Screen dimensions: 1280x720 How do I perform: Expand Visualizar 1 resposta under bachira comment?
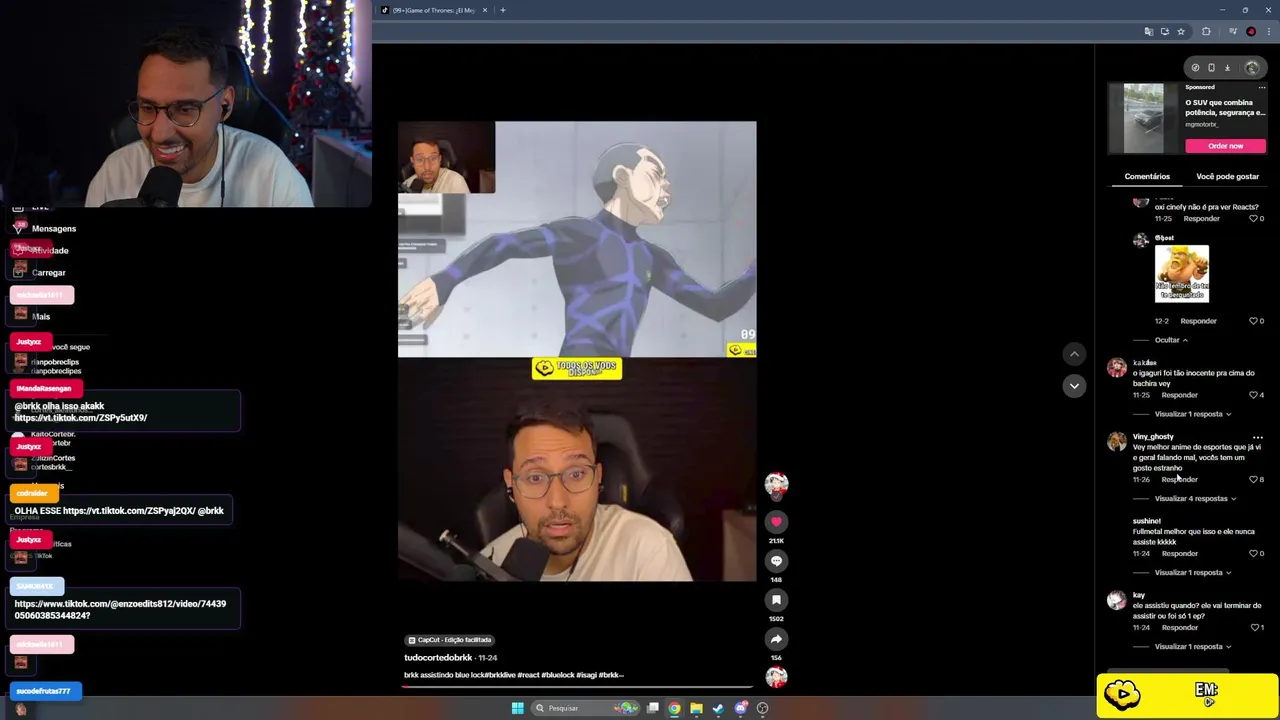pos(1192,414)
